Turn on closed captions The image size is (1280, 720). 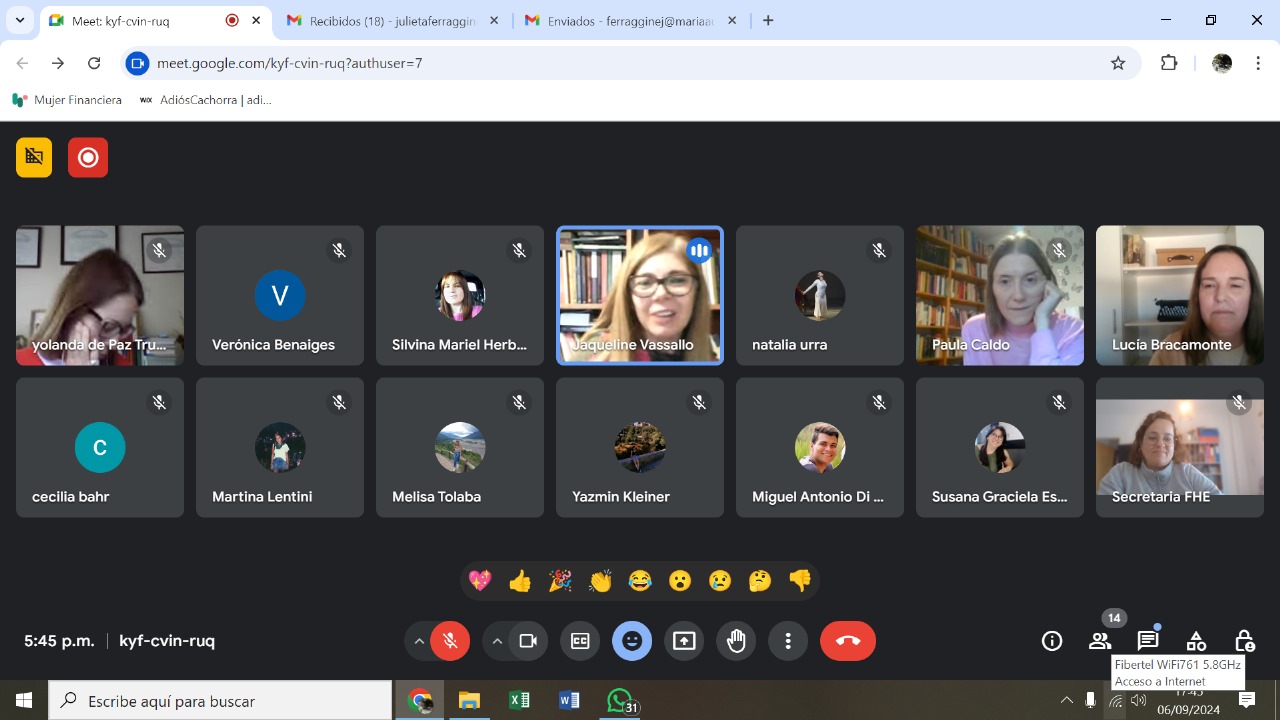[x=580, y=641]
